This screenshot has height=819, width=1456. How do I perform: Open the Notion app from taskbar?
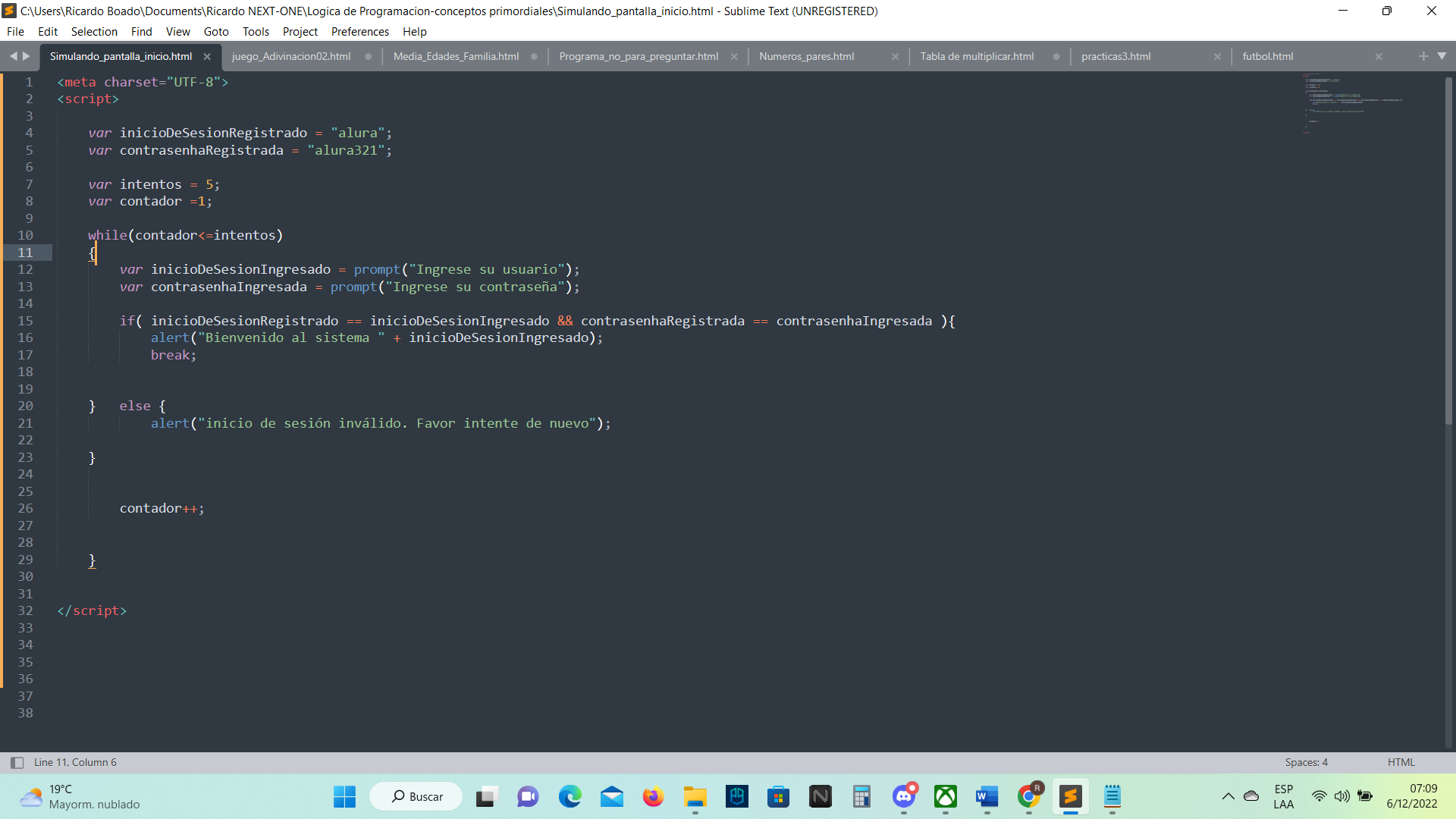(x=820, y=796)
